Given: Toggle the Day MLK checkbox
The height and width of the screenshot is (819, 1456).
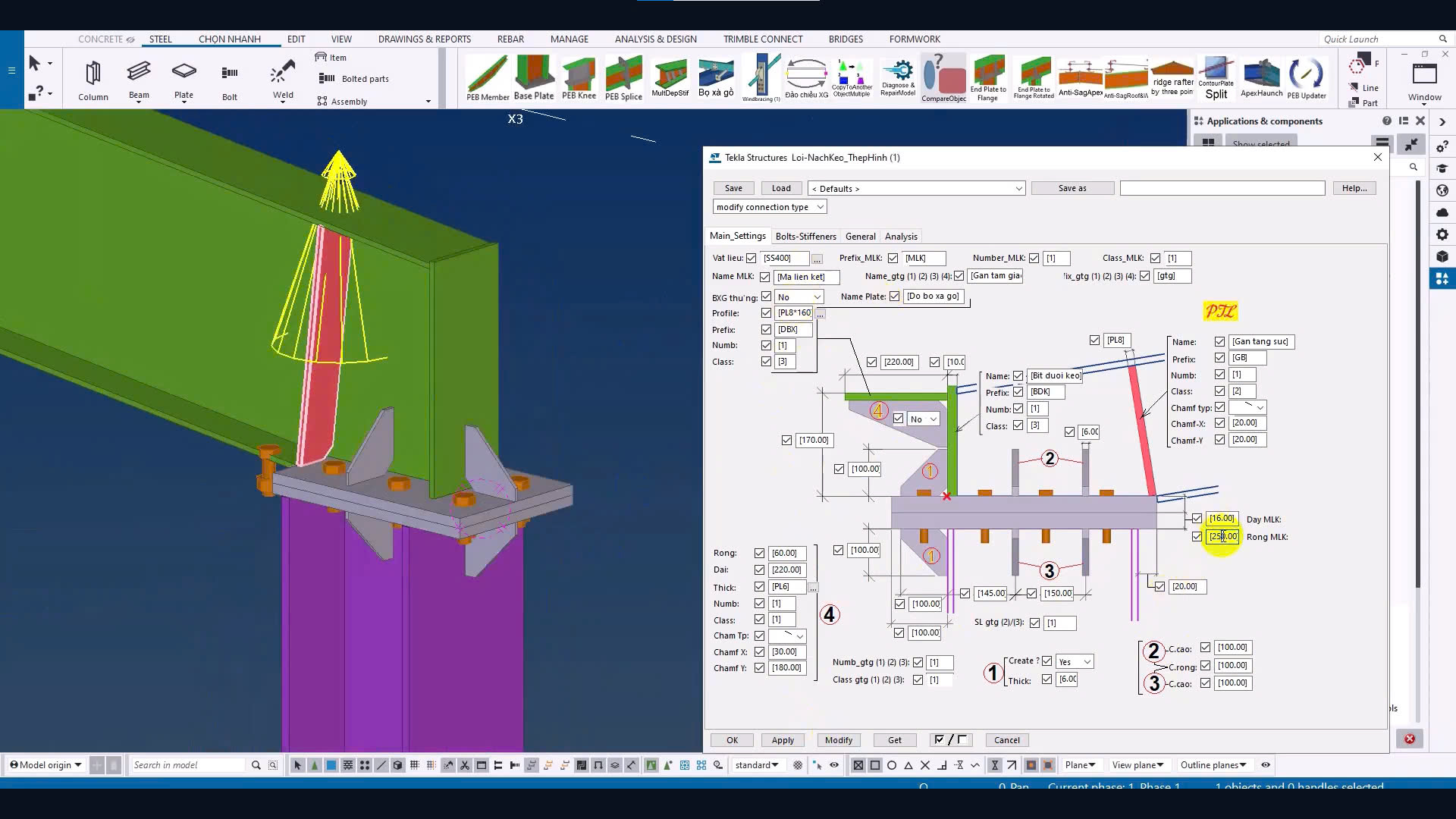Looking at the screenshot, I should [x=1197, y=519].
